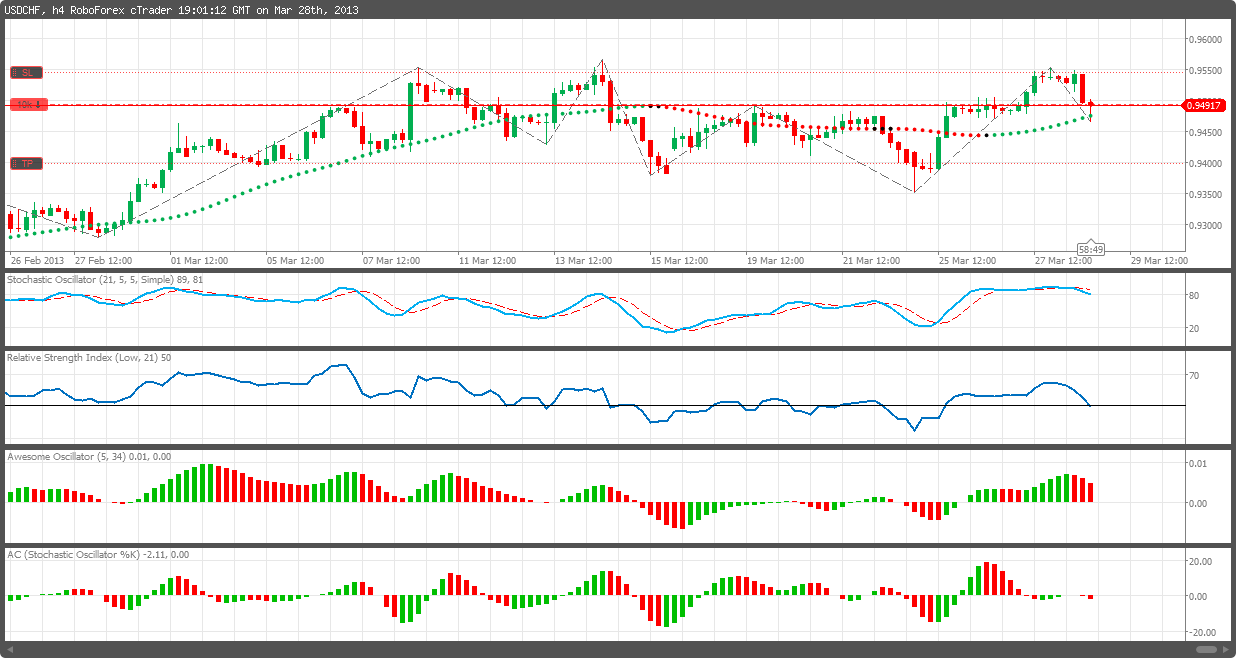Click the AC -20.00 axis label
This screenshot has height=658, width=1236.
1202,632
